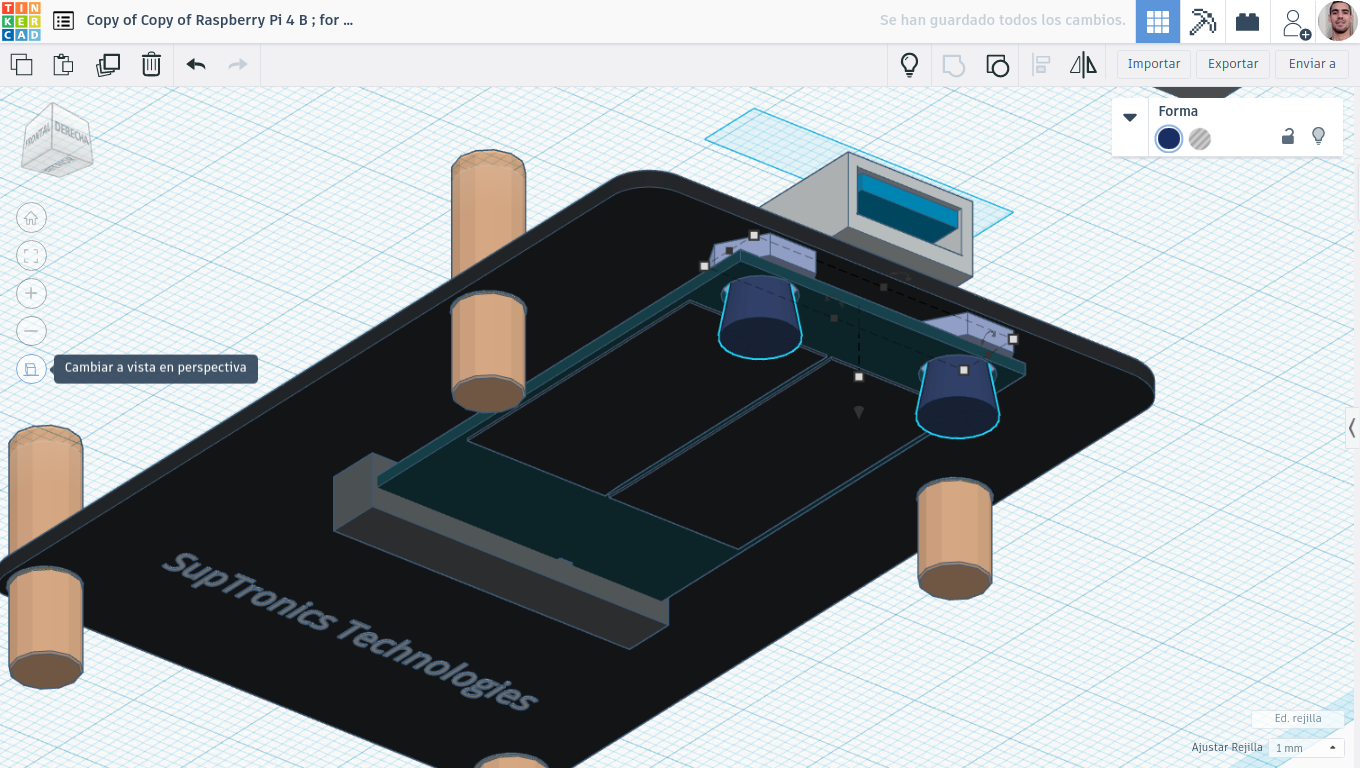The image size is (1360, 768).
Task: Expand the right shapes panel handle
Action: coord(1352,428)
